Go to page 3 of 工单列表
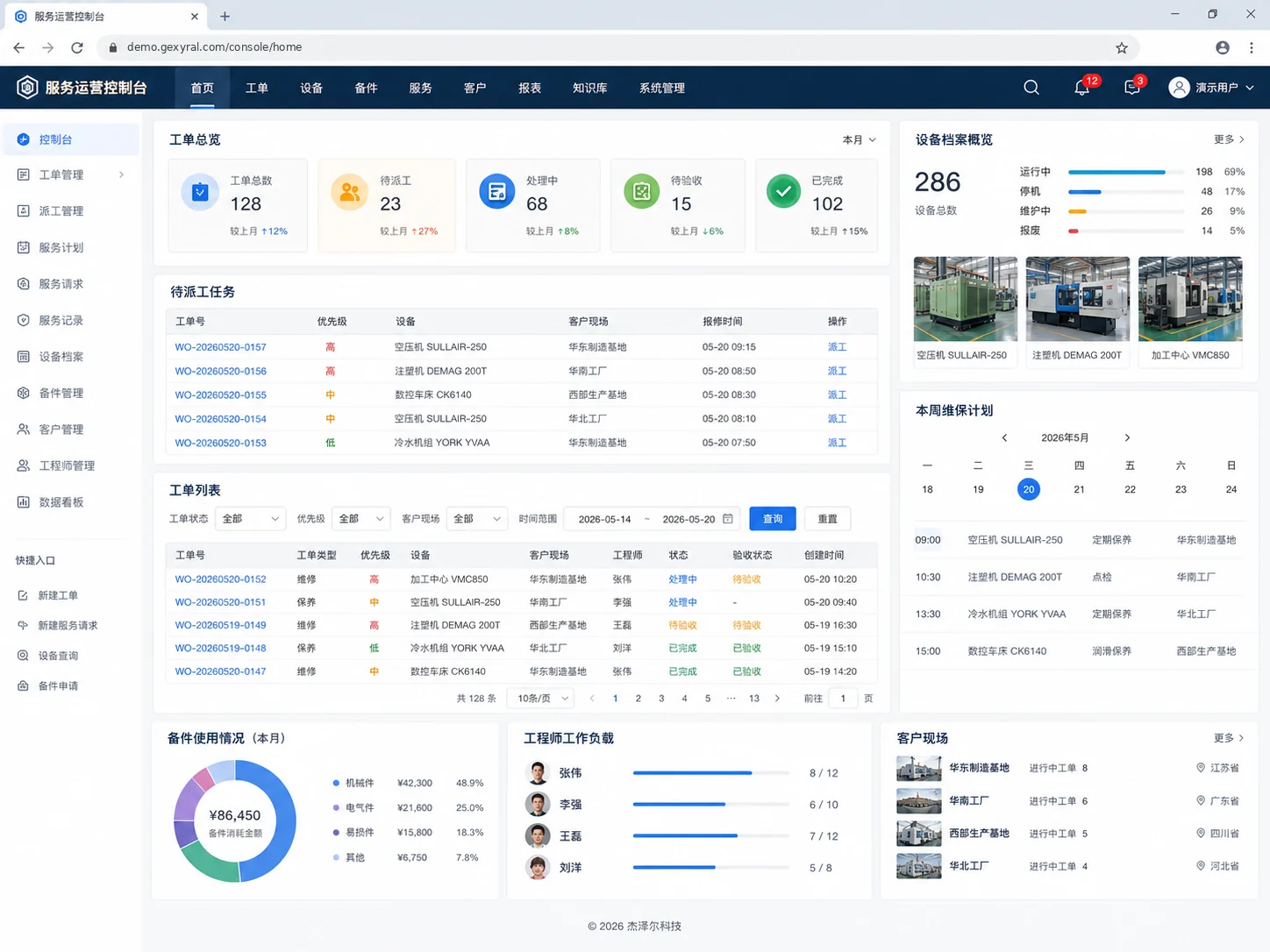Viewport: 1270px width, 952px height. (x=661, y=699)
